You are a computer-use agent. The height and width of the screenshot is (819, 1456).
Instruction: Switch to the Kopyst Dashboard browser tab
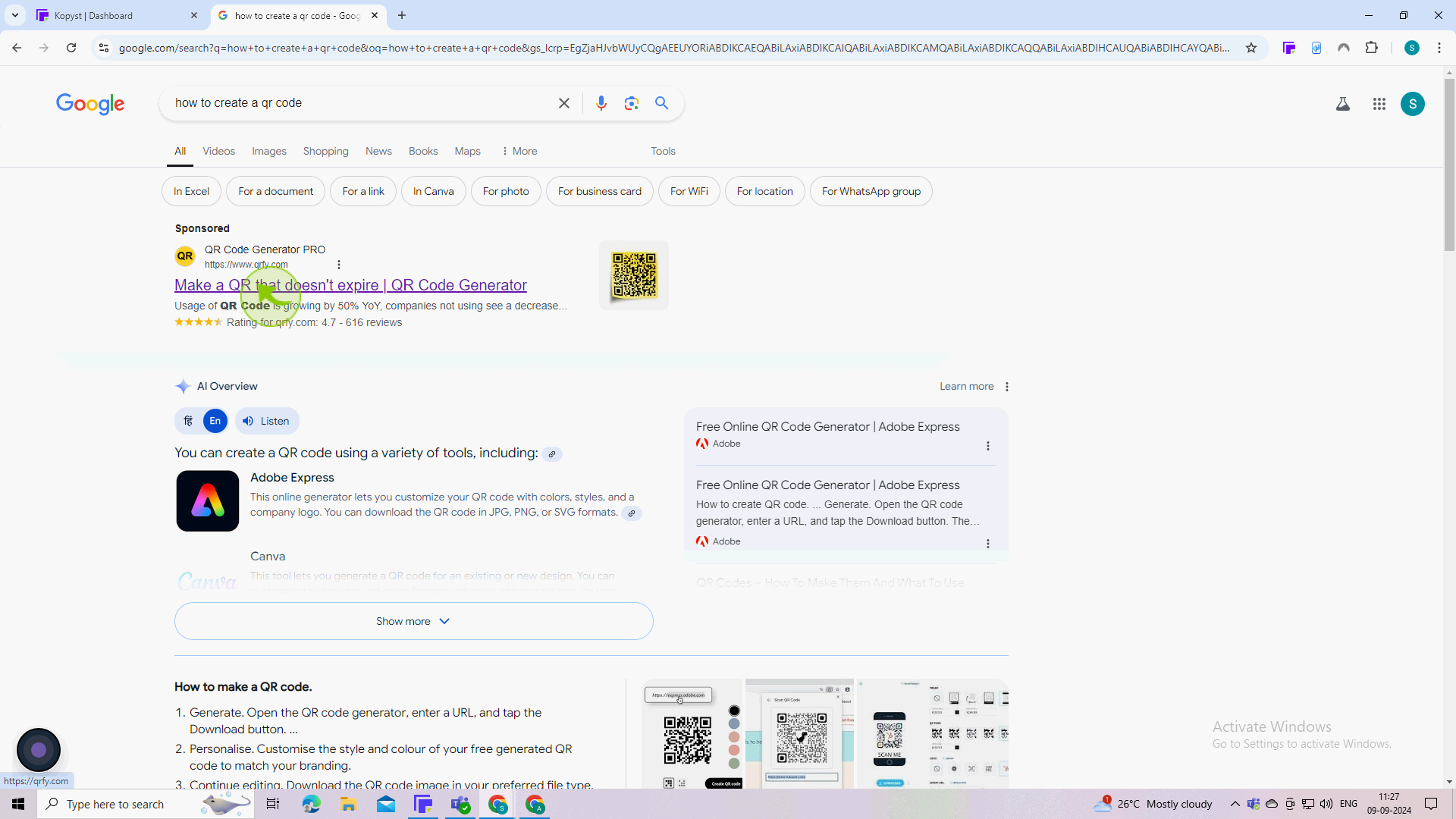point(118,15)
